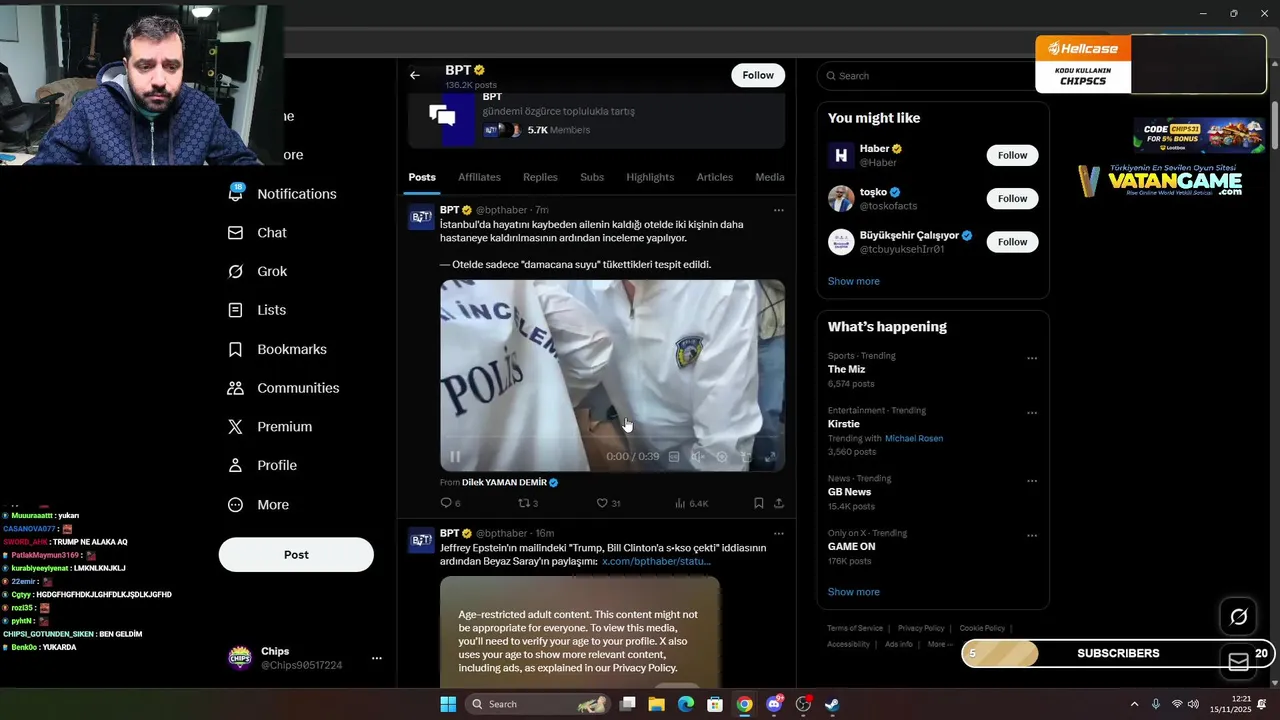Open the video player settings gear
Screen dimensions: 1280x720
pyautogui.click(x=721, y=456)
